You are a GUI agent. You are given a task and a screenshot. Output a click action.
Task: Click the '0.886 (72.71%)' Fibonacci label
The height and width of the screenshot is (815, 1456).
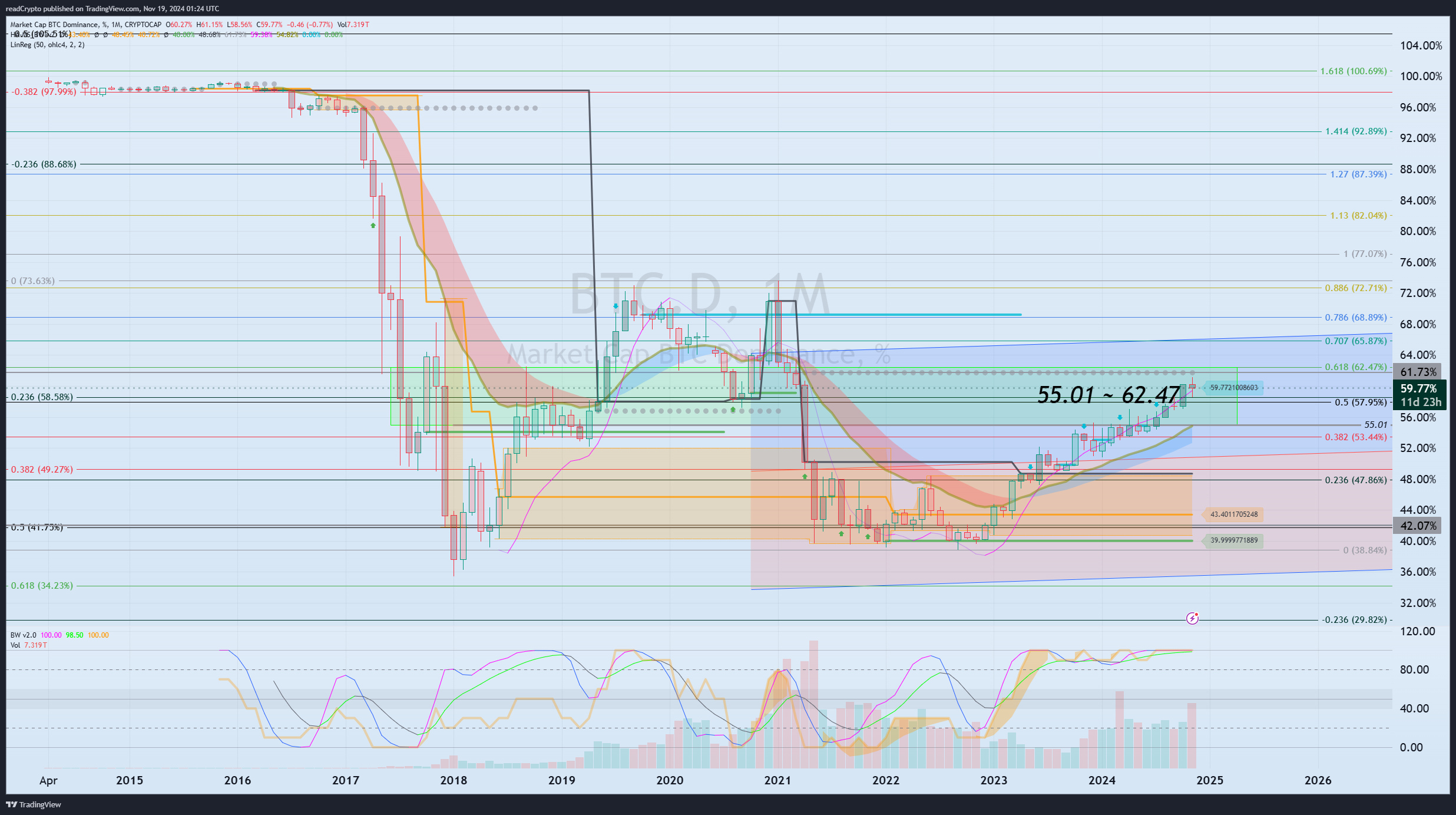[1356, 288]
